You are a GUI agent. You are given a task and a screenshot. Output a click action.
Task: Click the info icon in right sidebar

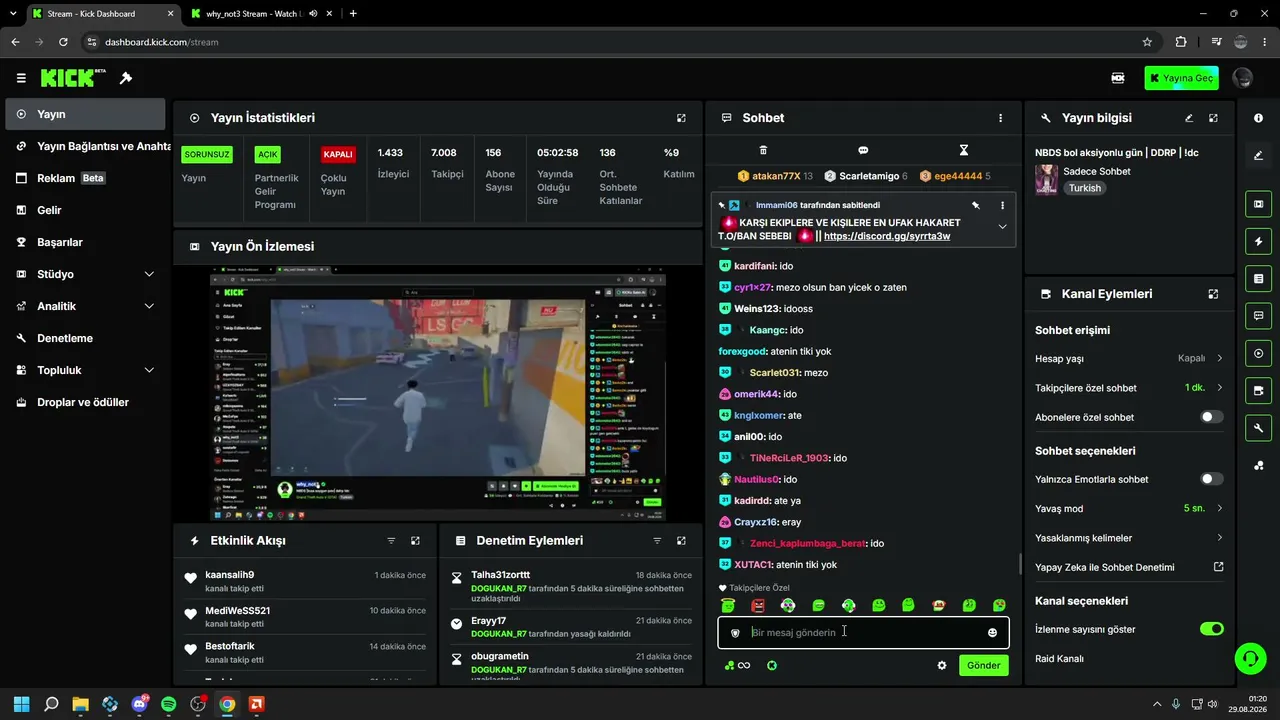tap(1258, 118)
